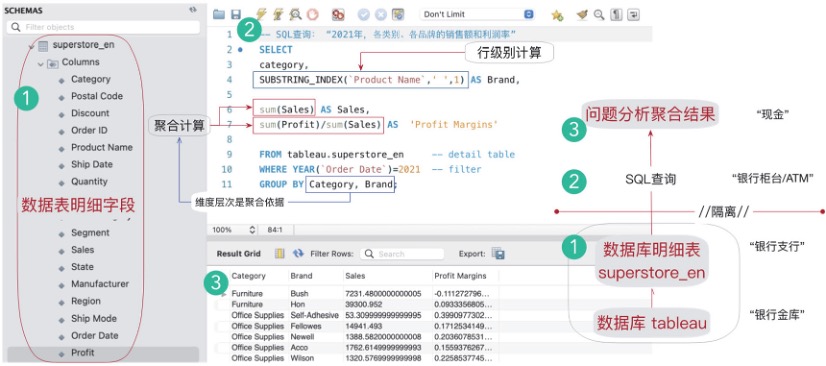Refresh the SCHEMAS list with the arrows icon
The height and width of the screenshot is (366, 826).
point(193,10)
